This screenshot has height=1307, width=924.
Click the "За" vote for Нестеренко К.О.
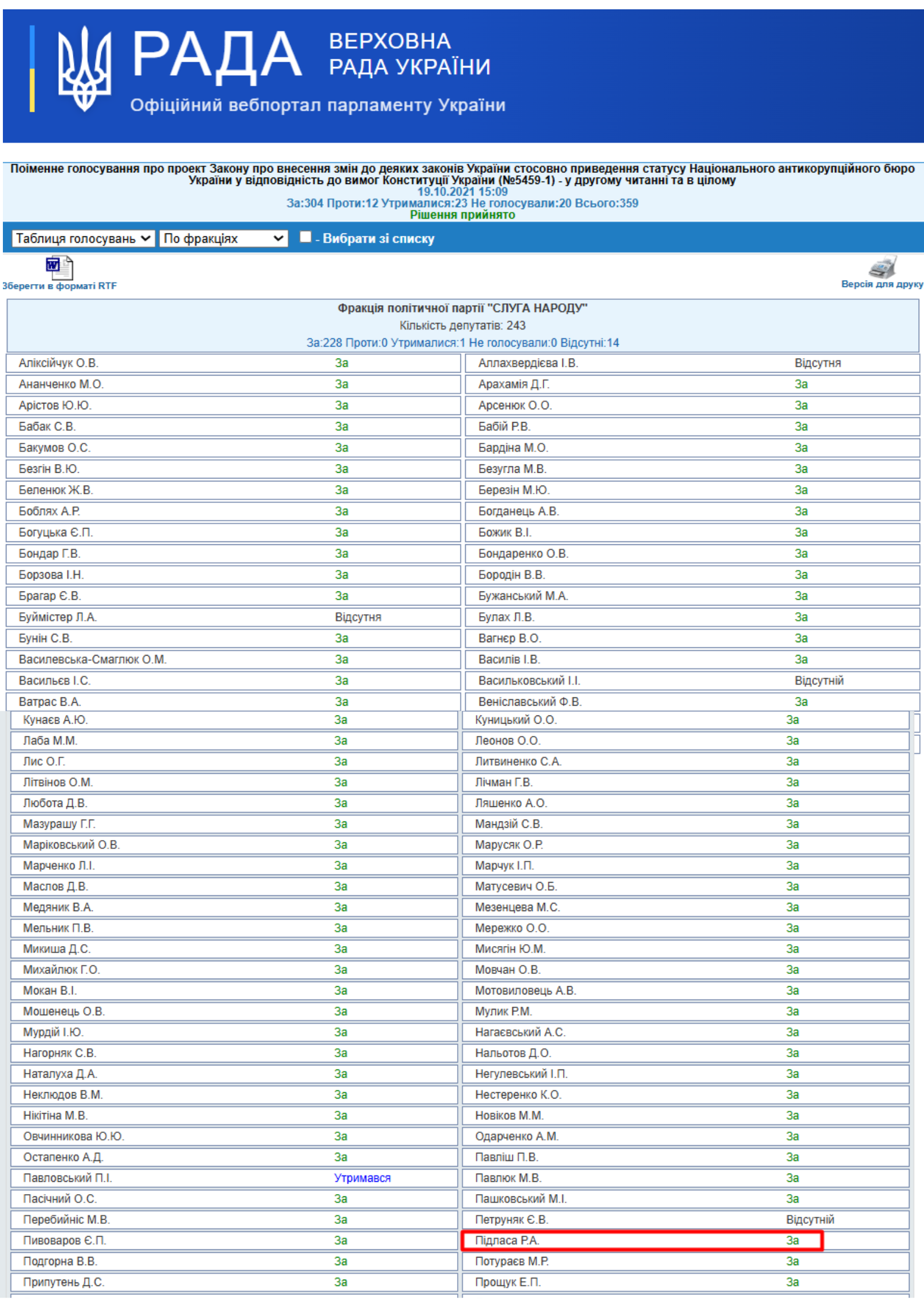[x=792, y=1095]
